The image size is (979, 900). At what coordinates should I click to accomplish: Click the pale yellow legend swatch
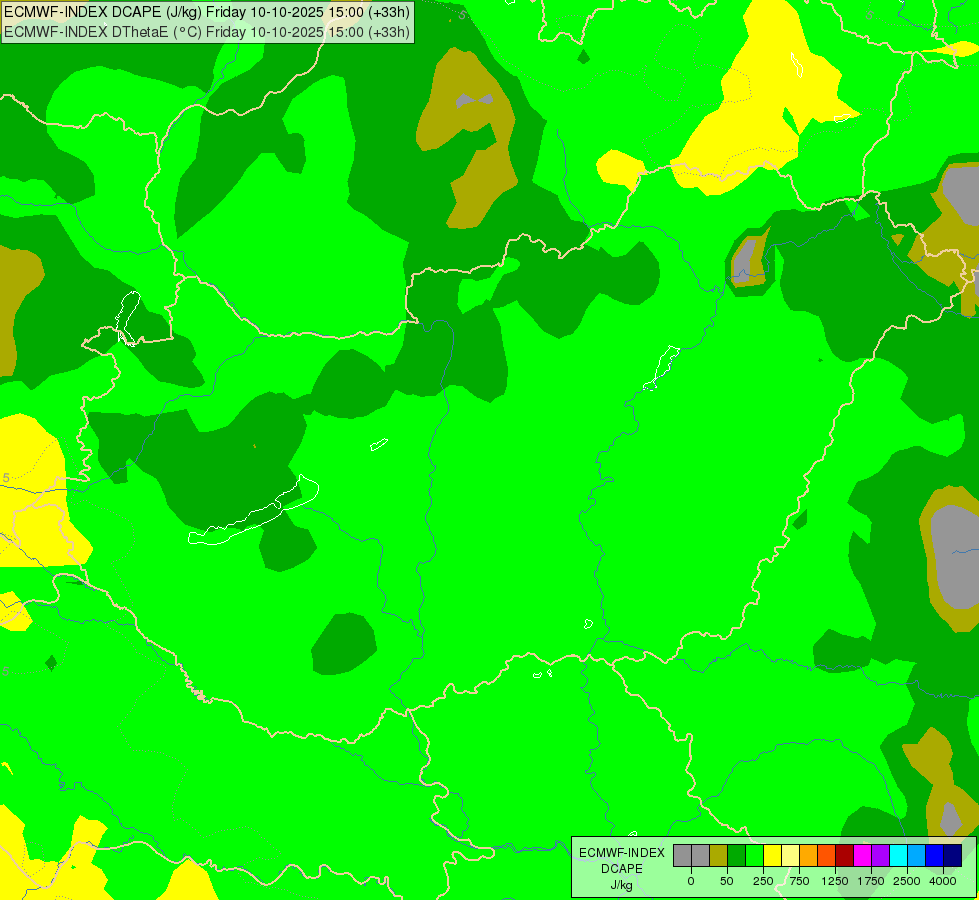[790, 856]
